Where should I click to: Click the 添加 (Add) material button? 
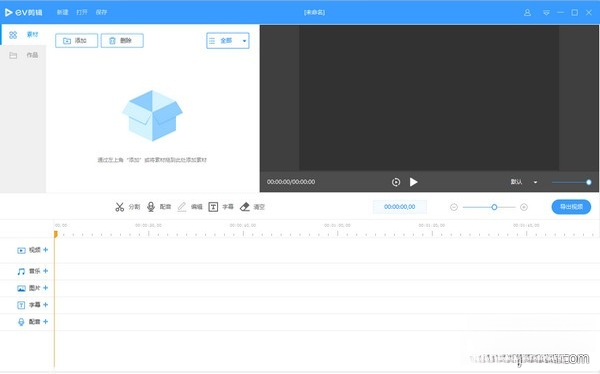[77, 41]
